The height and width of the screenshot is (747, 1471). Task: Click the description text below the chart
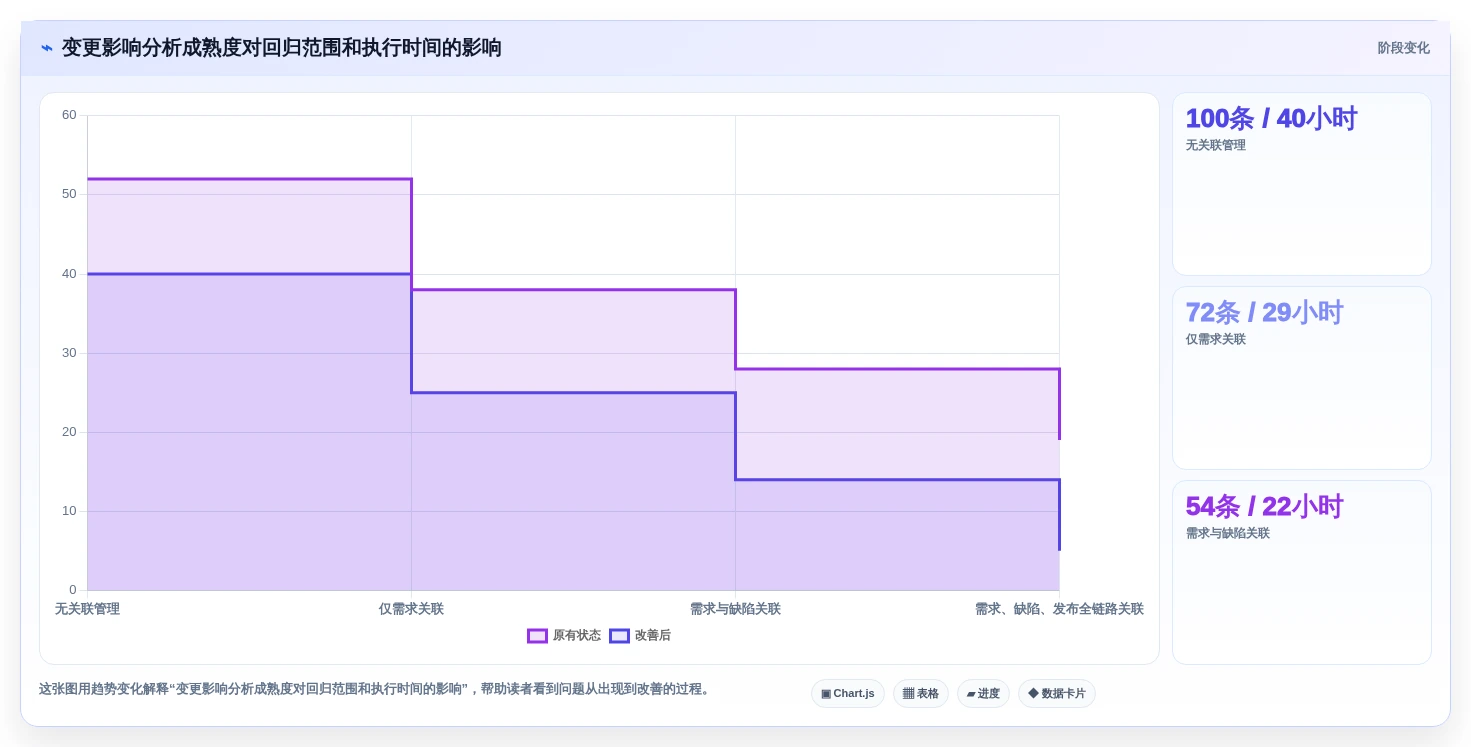point(374,689)
